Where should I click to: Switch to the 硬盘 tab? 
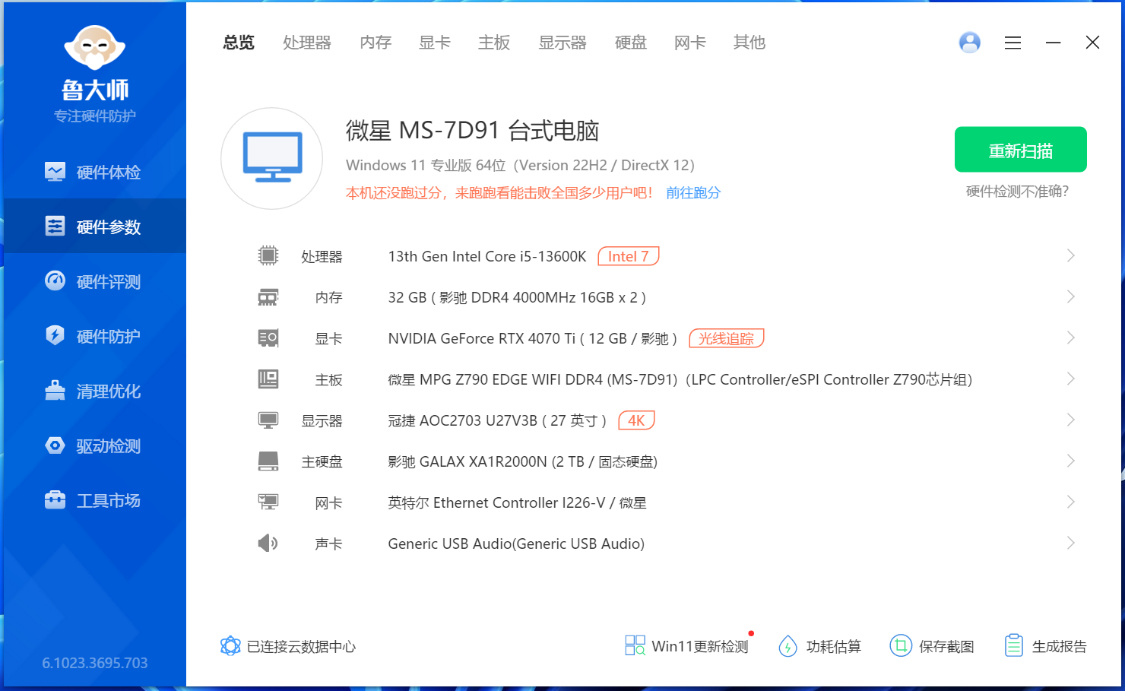pyautogui.click(x=631, y=42)
